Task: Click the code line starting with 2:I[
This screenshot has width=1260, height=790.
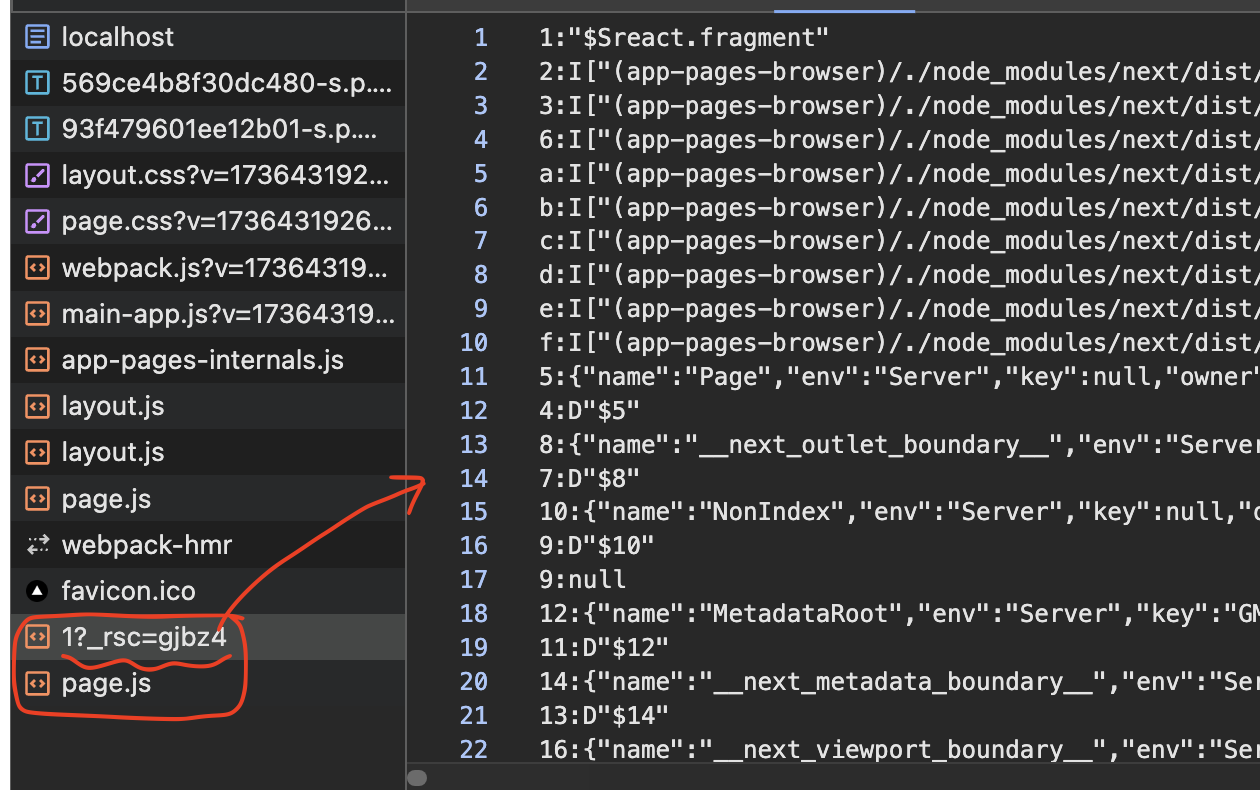Action: [x=898, y=72]
